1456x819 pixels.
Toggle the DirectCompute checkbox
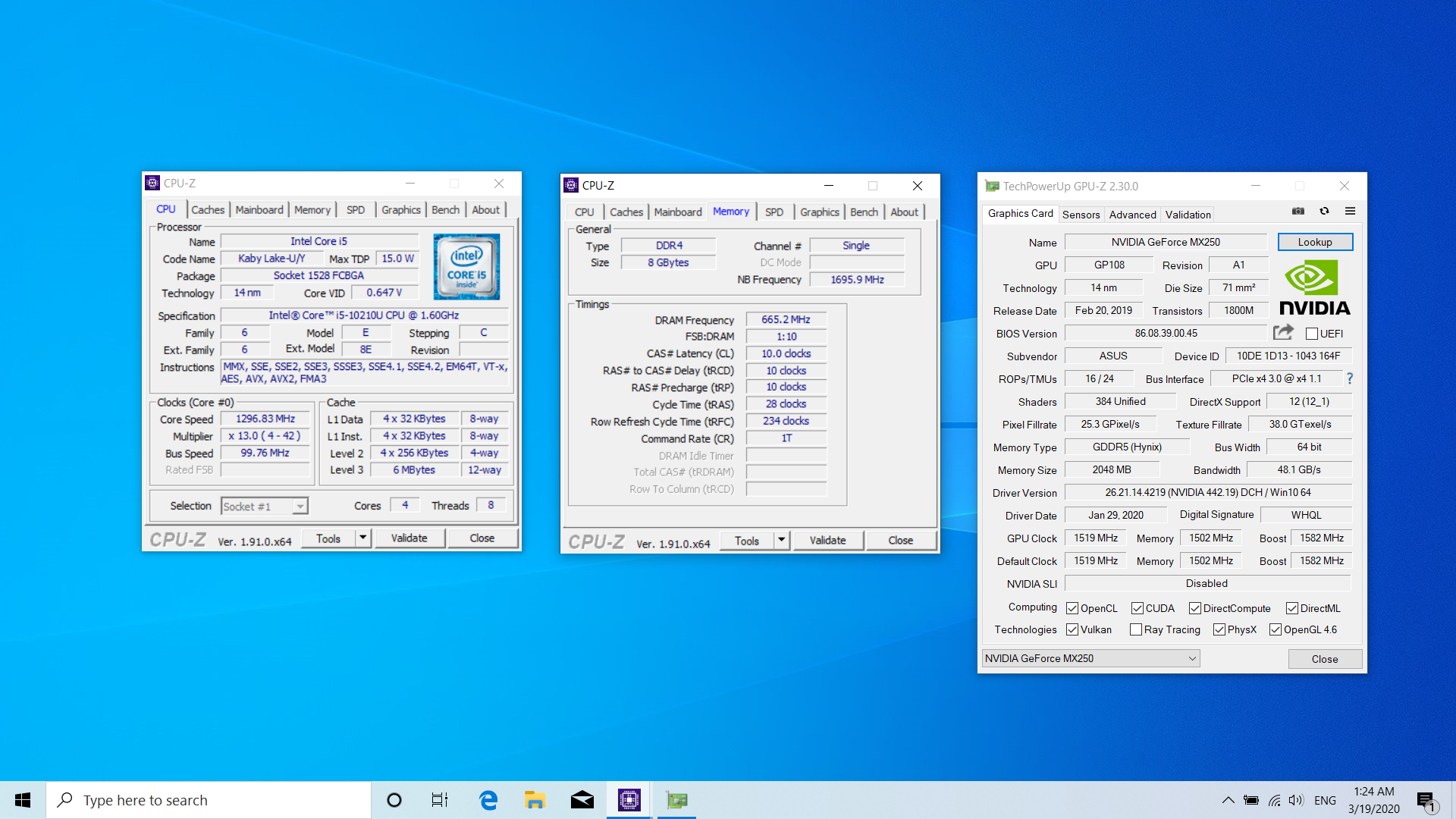click(1195, 608)
